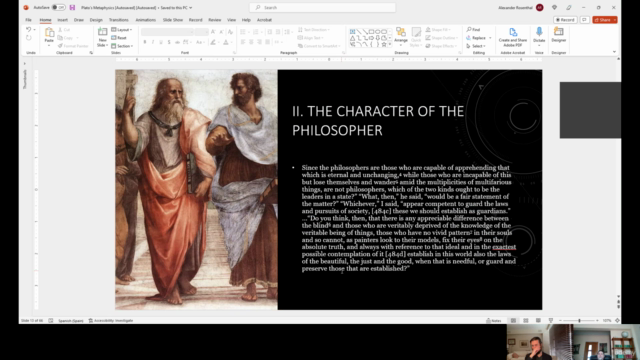Click the School of Athens image on slide
This screenshot has height=360, width=640.
196,189
